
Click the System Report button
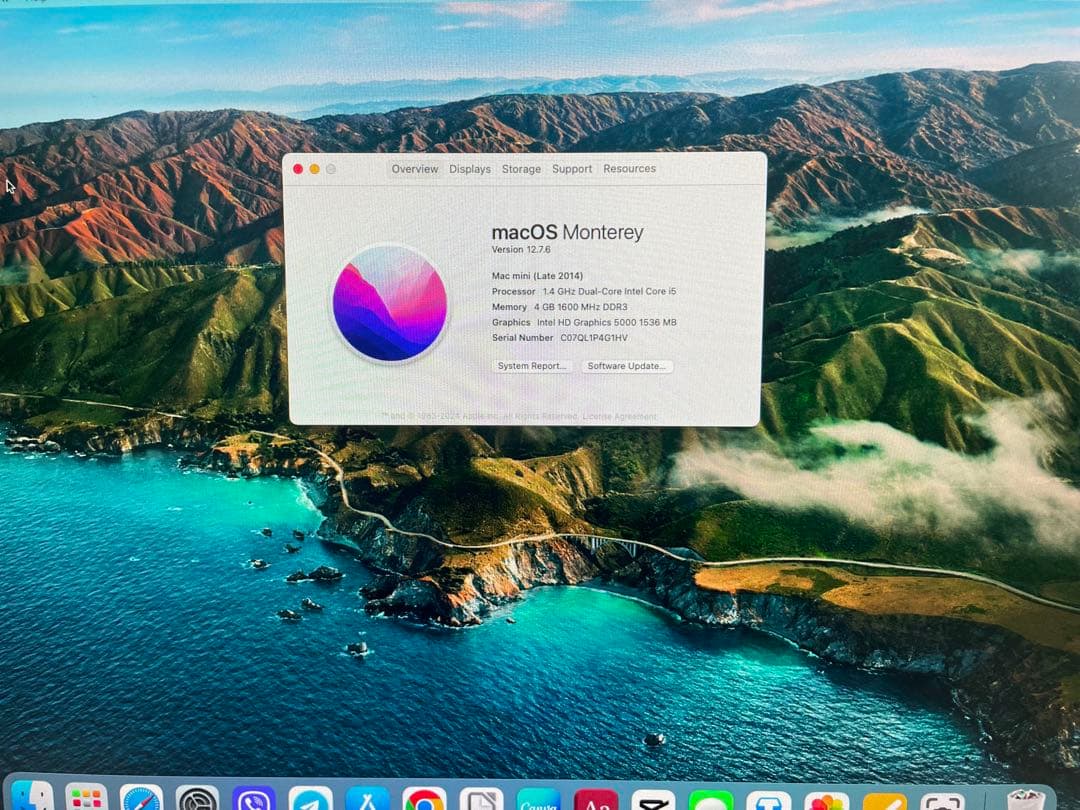pyautogui.click(x=531, y=366)
